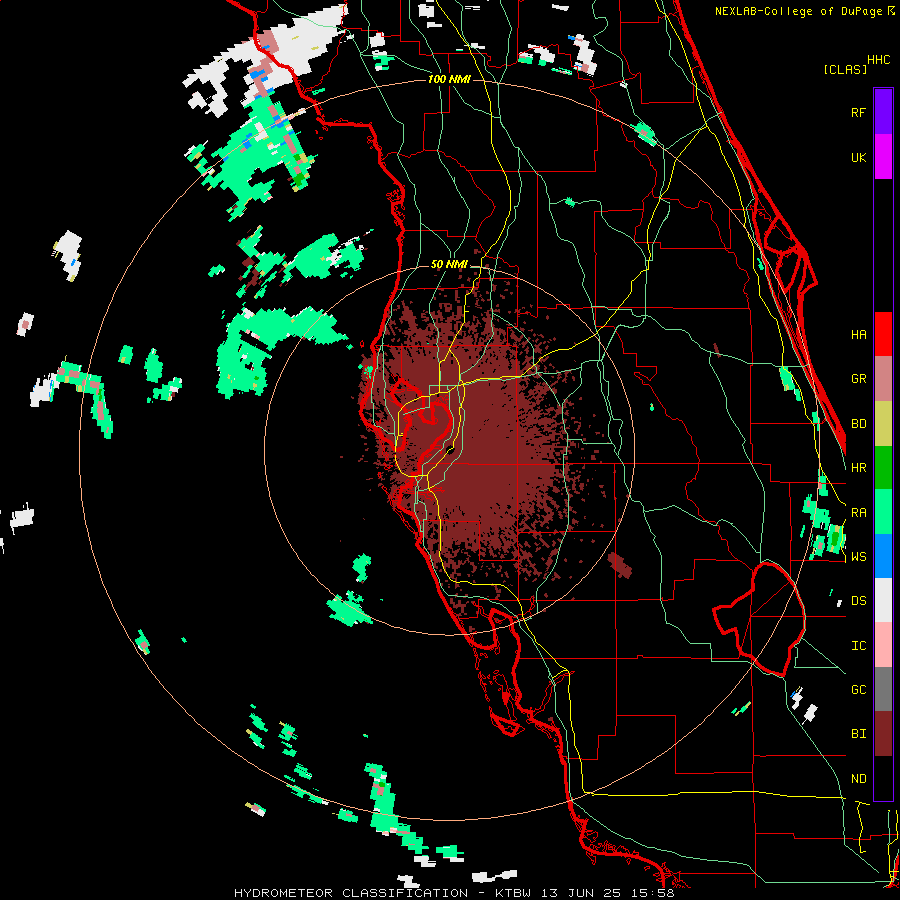Click the BD legend label text
Viewport: 900px width, 900px height.
(858, 424)
